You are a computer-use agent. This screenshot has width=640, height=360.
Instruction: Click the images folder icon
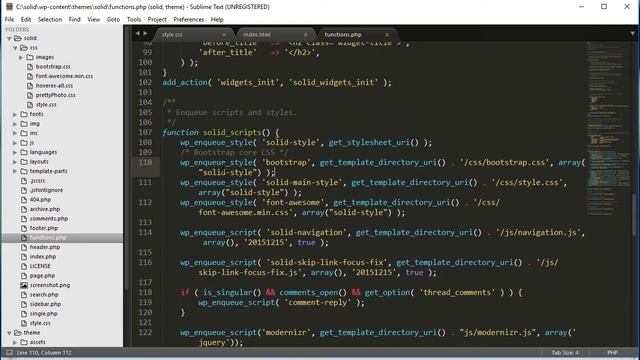pos(30,58)
